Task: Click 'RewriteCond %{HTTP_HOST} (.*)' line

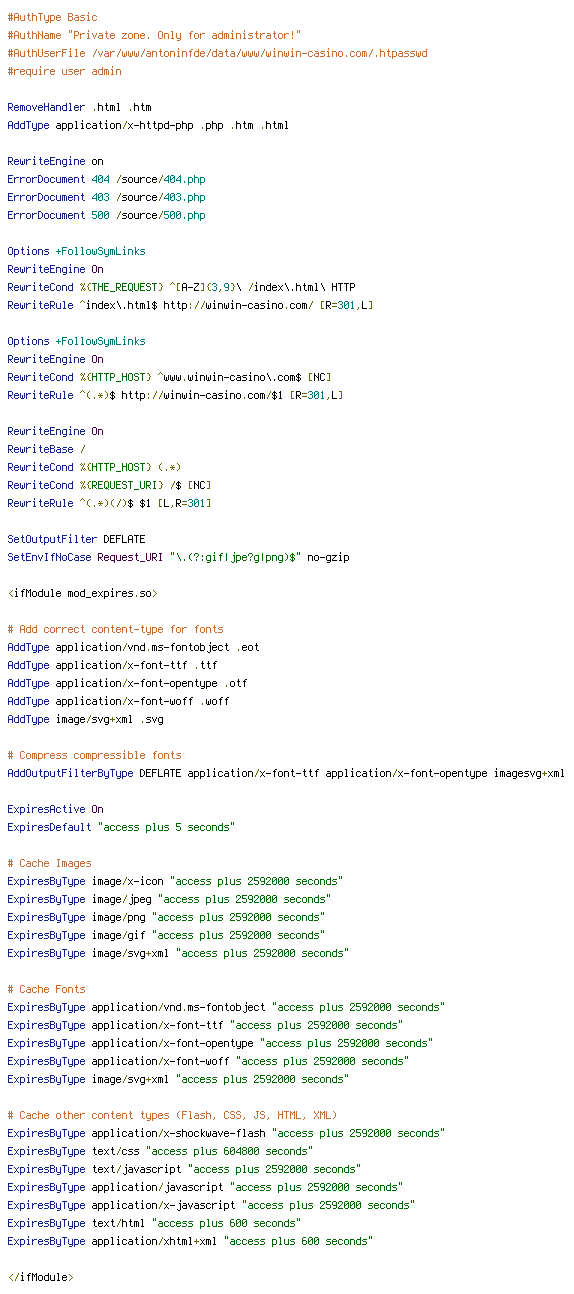Action: coord(94,467)
